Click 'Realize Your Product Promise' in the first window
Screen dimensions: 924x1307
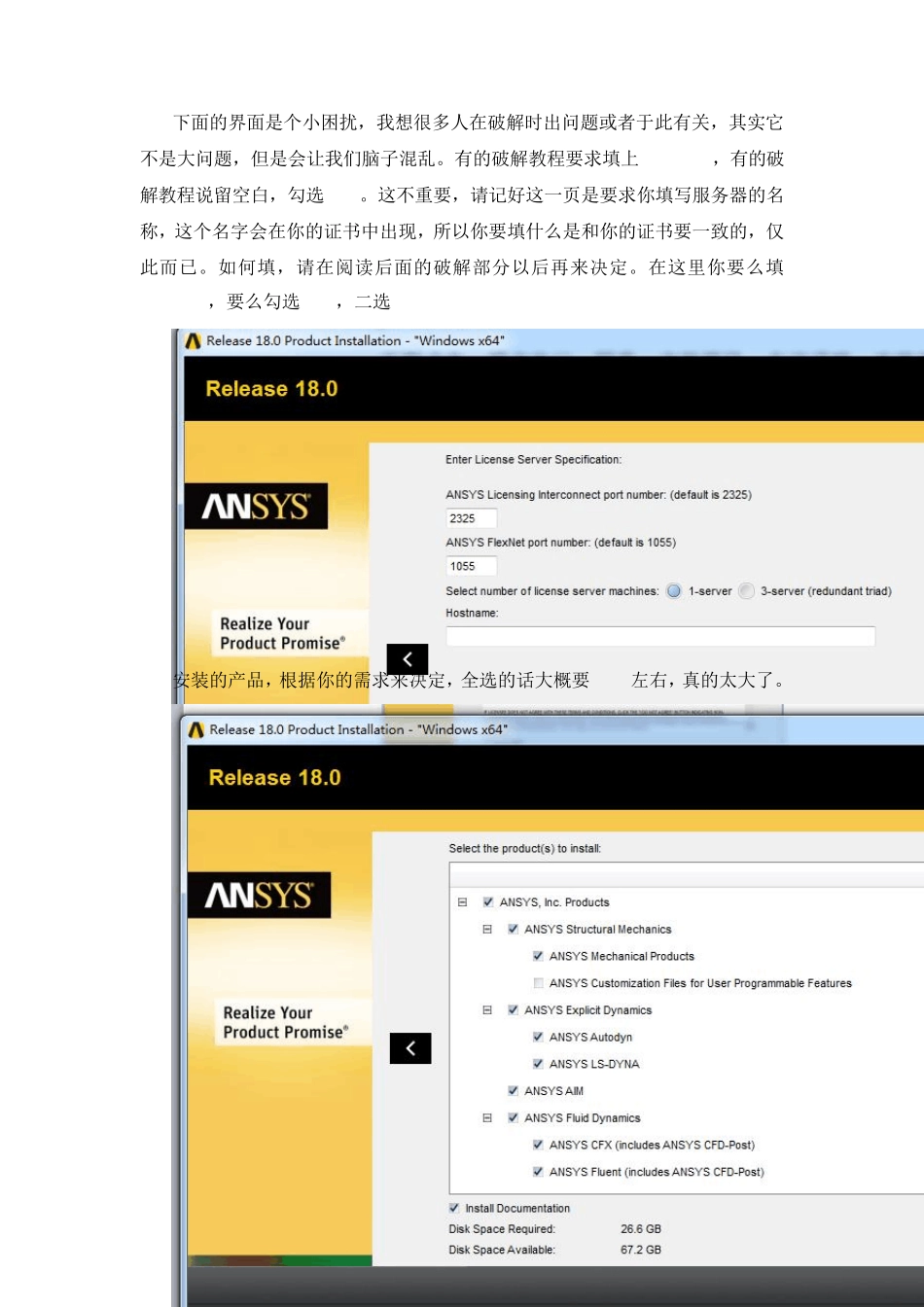tap(282, 633)
